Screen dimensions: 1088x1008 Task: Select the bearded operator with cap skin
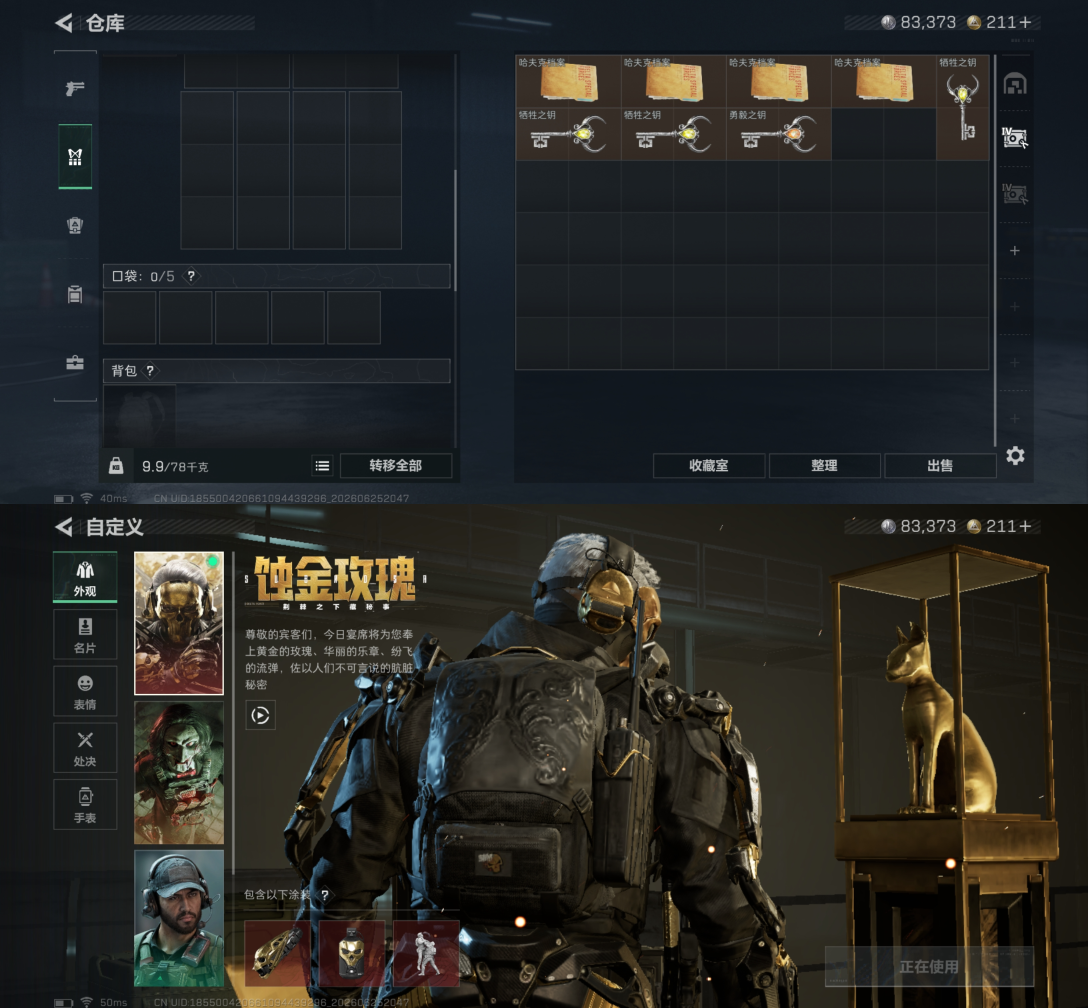click(179, 919)
